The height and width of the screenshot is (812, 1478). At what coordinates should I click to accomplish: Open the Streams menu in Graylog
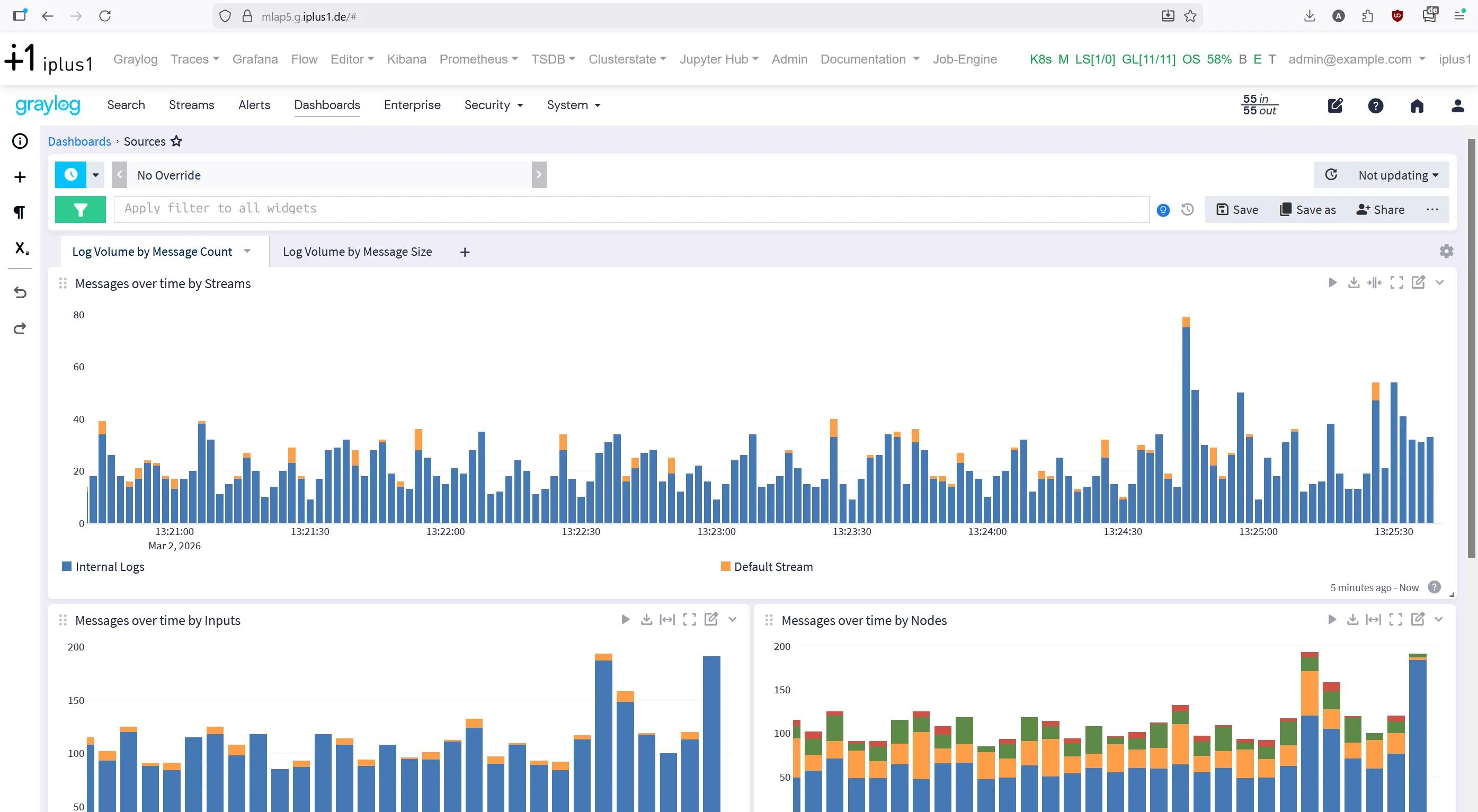(191, 105)
